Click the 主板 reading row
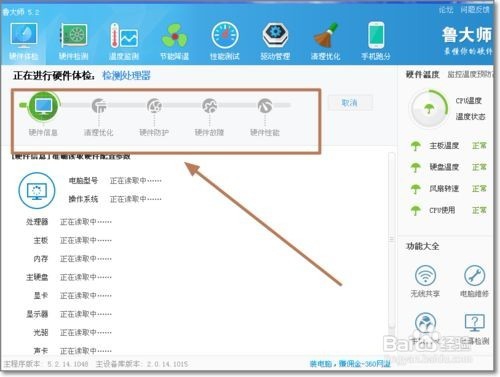The width and height of the screenshot is (500, 377). click(73, 240)
